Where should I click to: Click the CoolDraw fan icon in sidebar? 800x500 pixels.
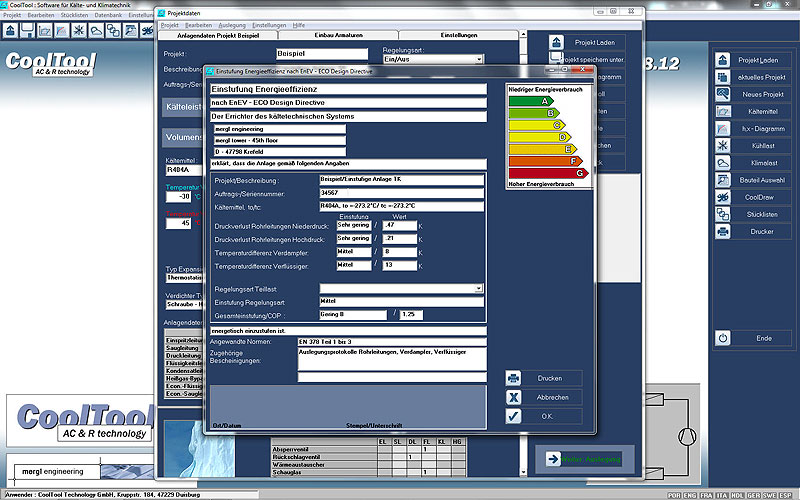click(x=722, y=197)
